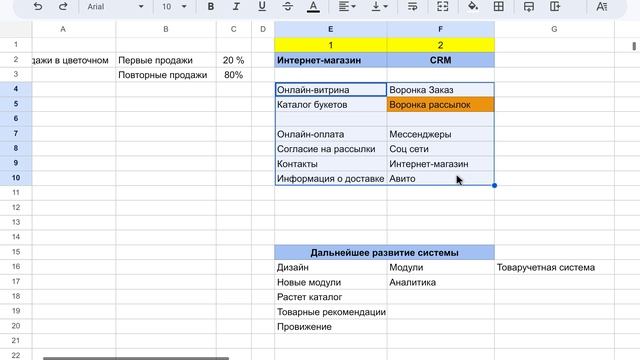Open text wrapping options

click(x=412, y=7)
